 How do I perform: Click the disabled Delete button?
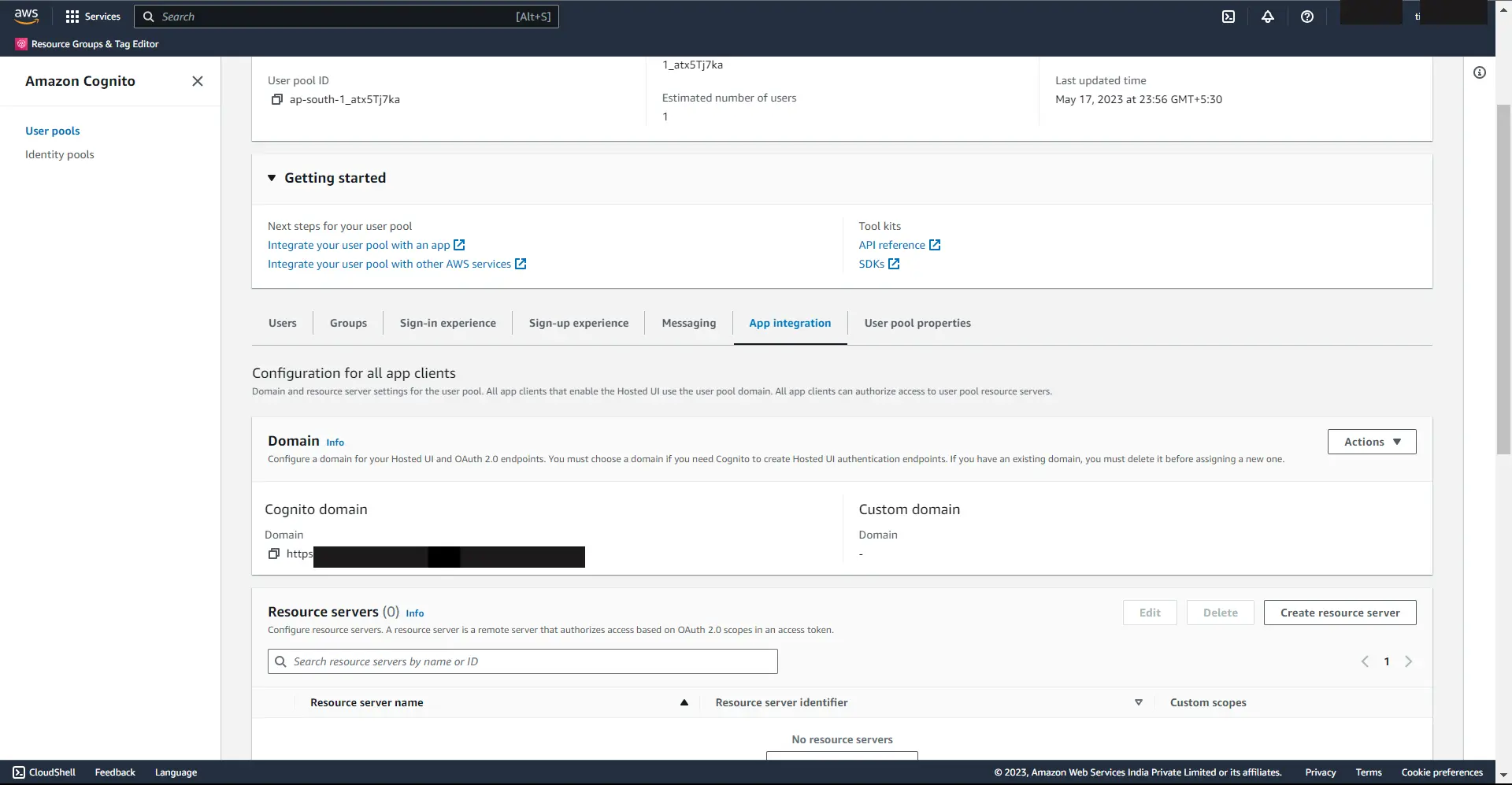pos(1221,613)
